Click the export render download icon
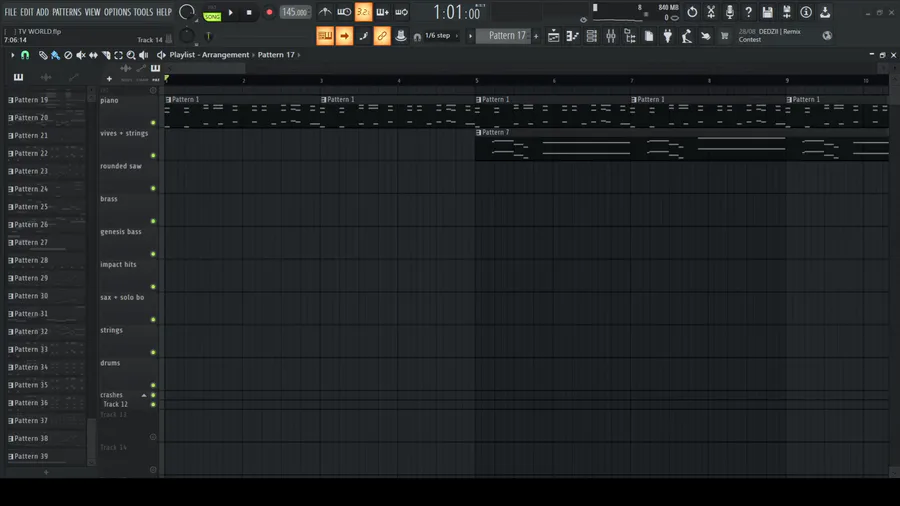The image size is (900, 506). click(x=825, y=12)
